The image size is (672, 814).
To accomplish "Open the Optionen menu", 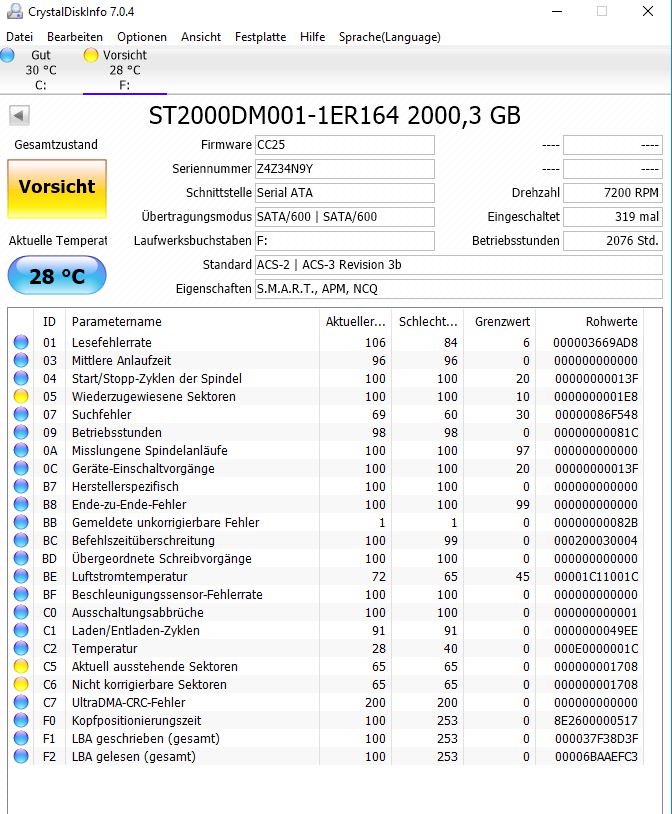I will 142,37.
